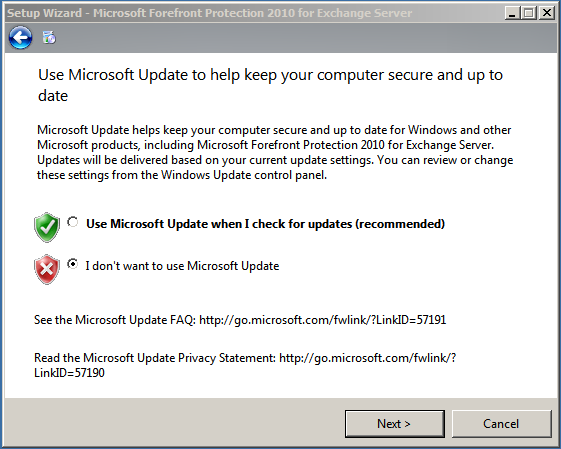Click the Use Microsoft Update page heading
Screen dimensions: 561x449
(270, 85)
